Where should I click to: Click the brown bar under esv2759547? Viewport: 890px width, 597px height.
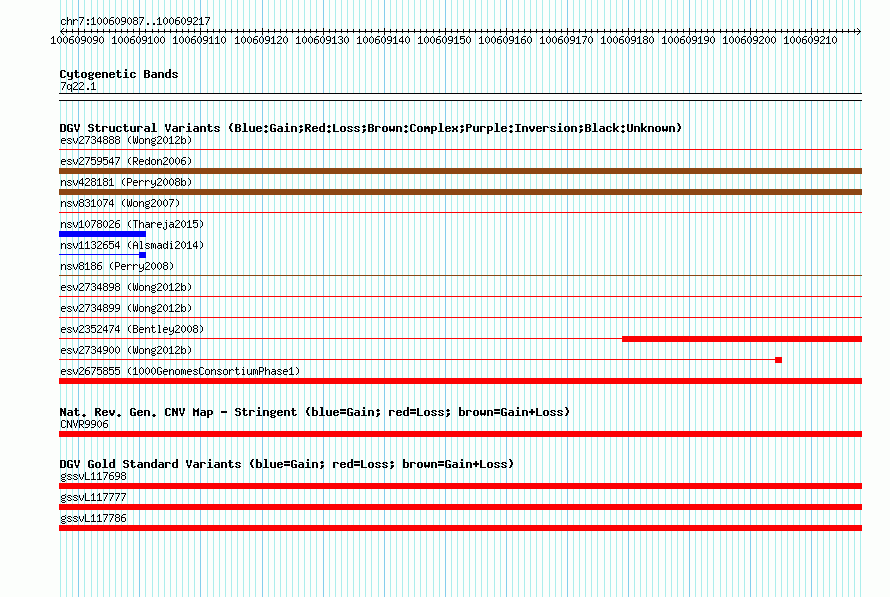tap(460, 171)
